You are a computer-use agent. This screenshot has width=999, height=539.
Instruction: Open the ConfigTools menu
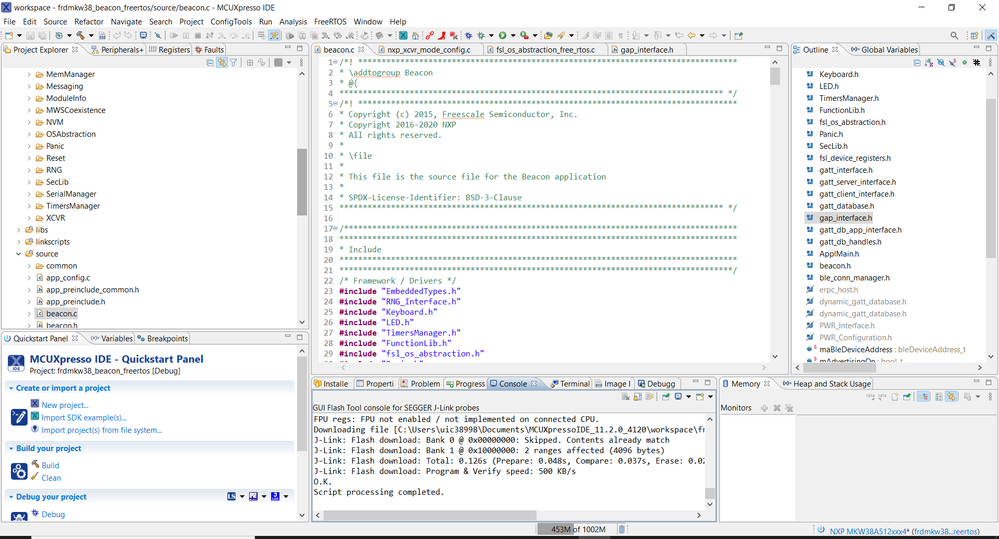point(231,22)
